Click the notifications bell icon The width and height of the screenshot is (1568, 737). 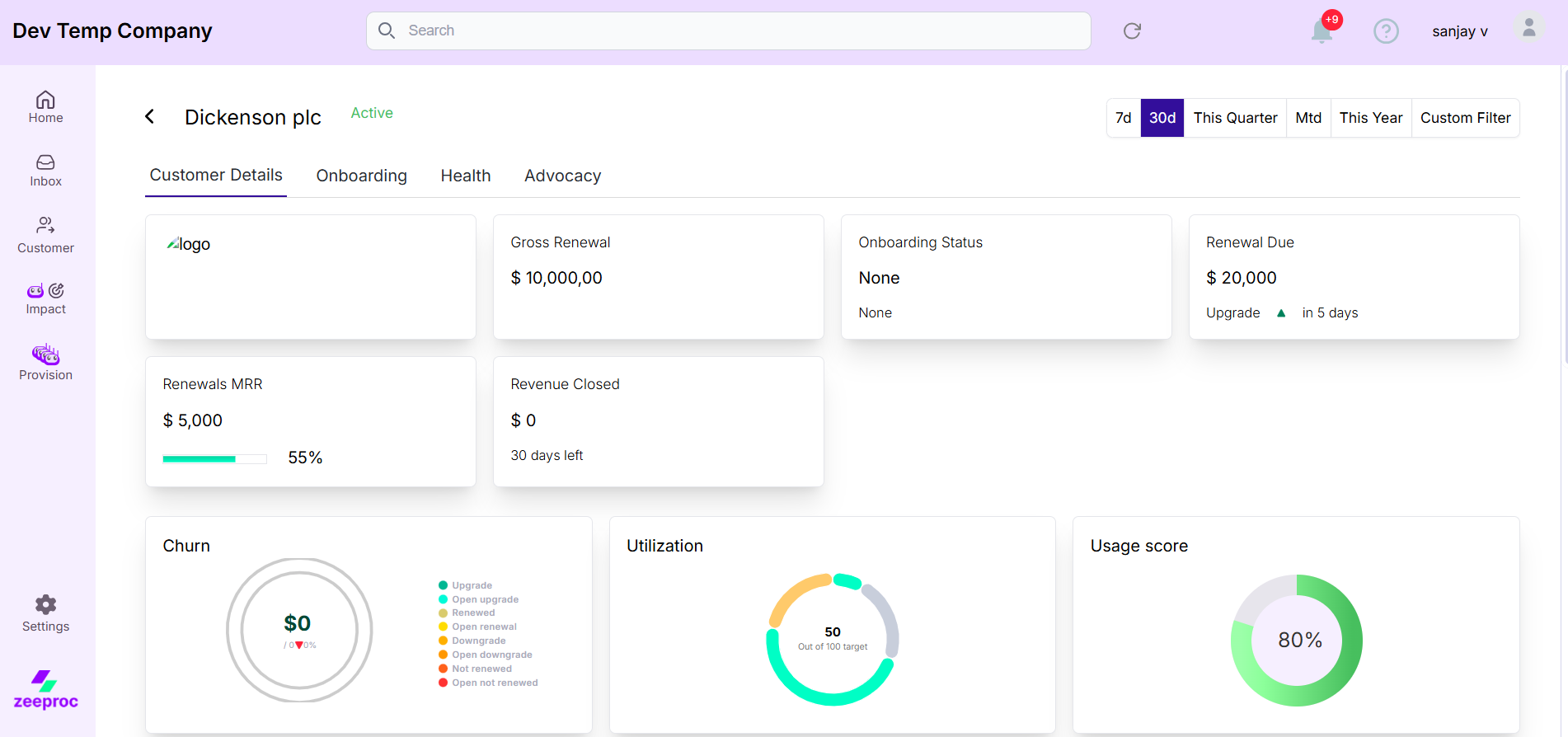point(1322,31)
